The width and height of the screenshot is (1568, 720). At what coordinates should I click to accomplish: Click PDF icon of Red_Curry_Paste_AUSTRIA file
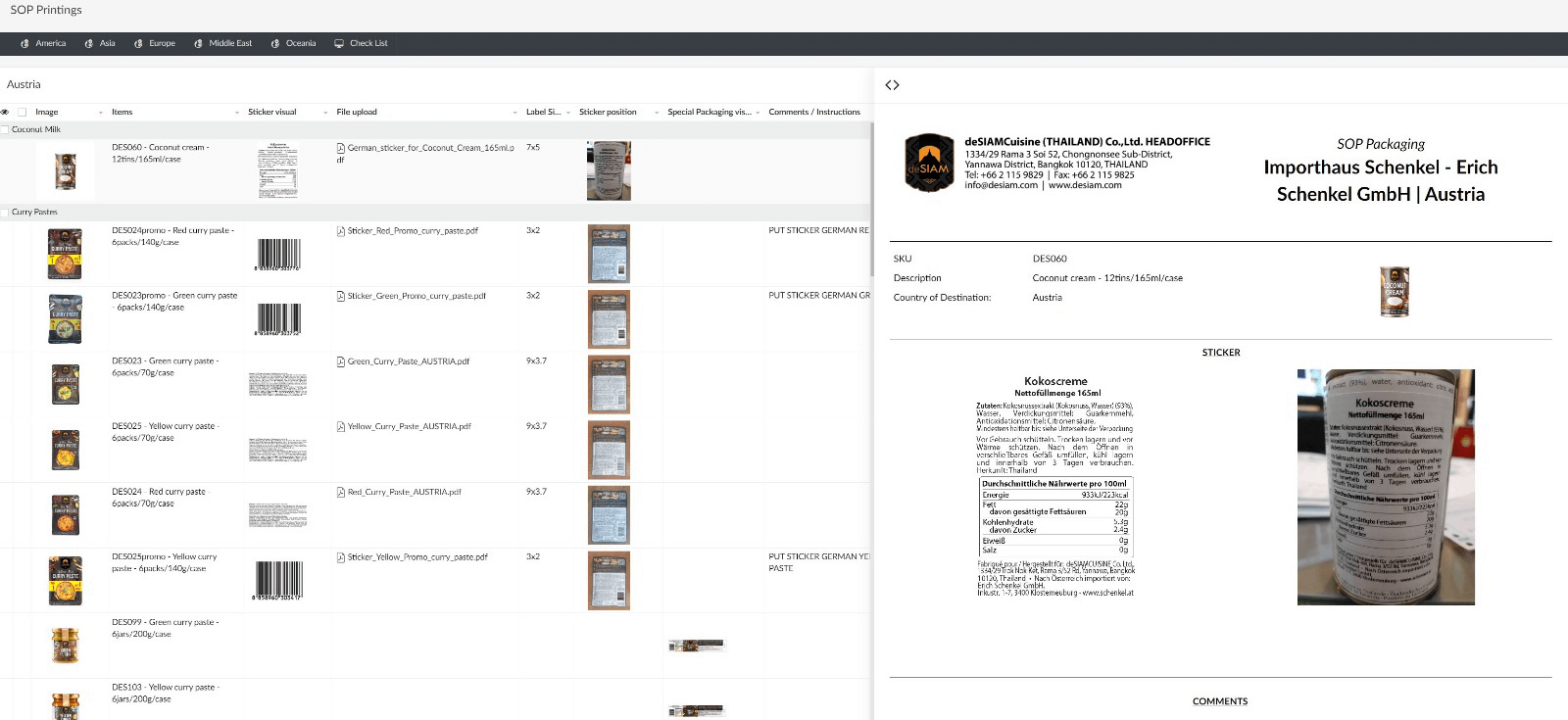coord(341,493)
